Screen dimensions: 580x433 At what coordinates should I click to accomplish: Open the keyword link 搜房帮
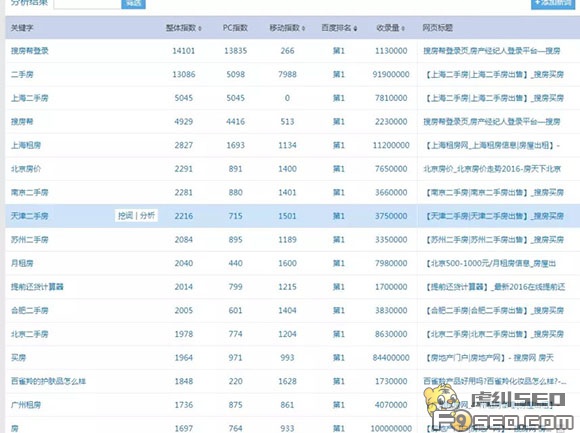click(x=22, y=122)
